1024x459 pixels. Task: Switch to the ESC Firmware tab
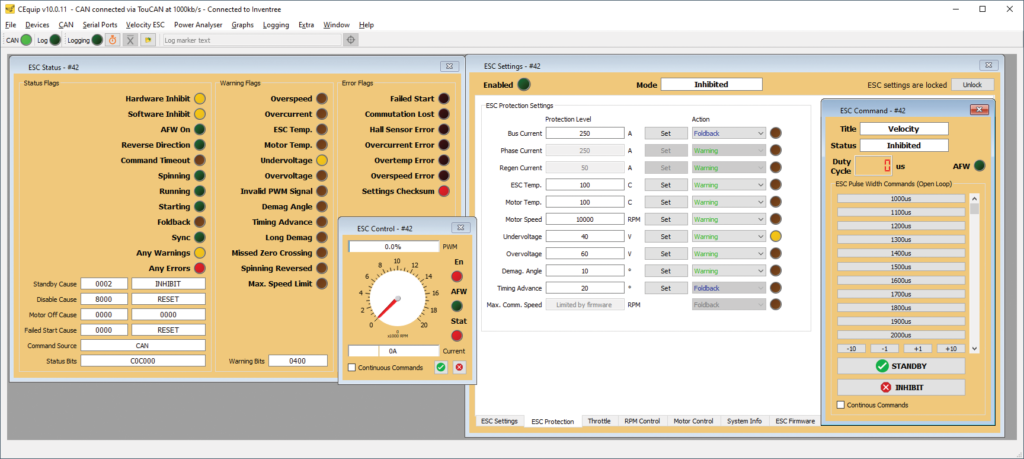pos(795,421)
